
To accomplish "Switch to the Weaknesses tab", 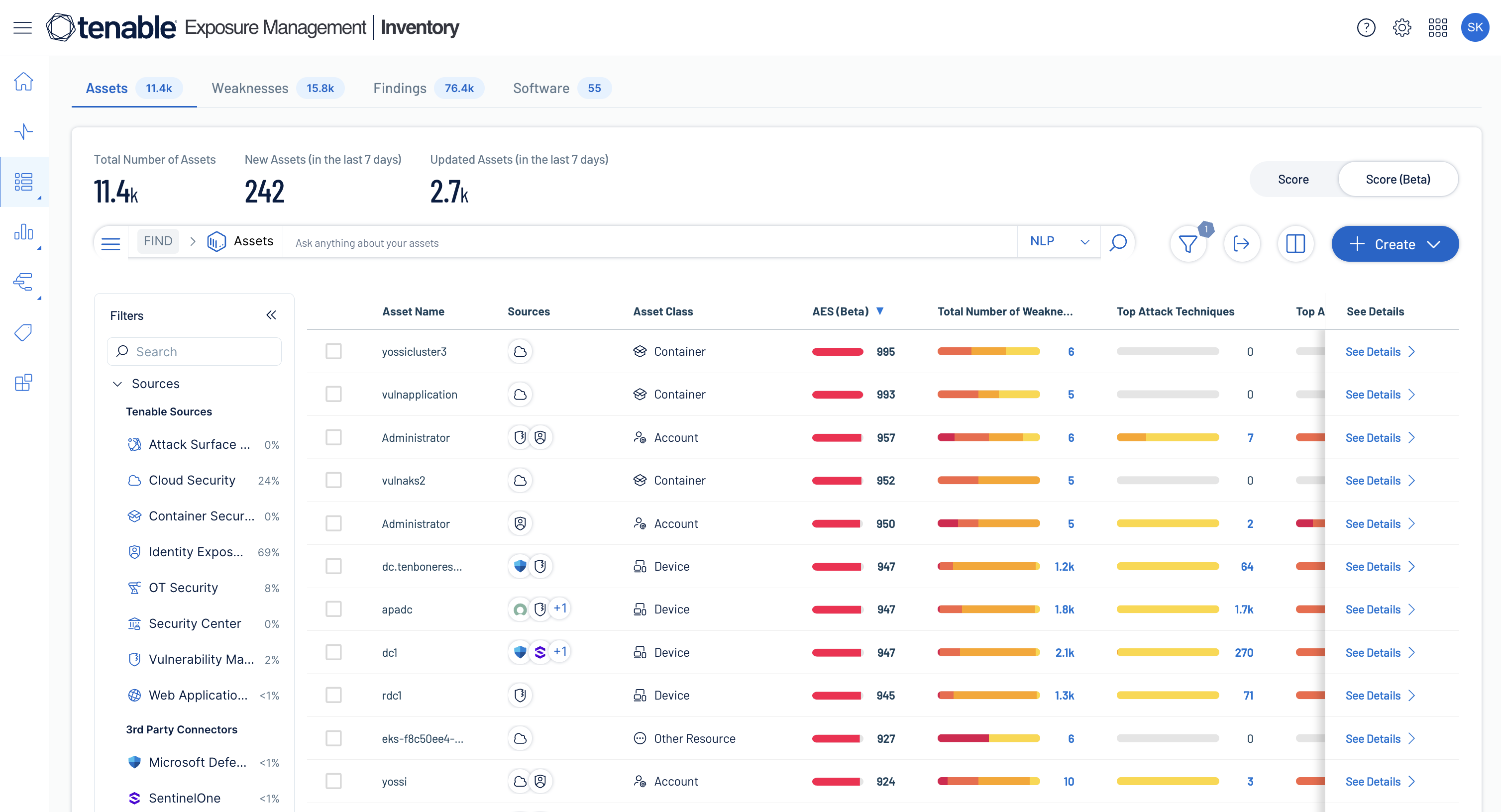I will 250,88.
